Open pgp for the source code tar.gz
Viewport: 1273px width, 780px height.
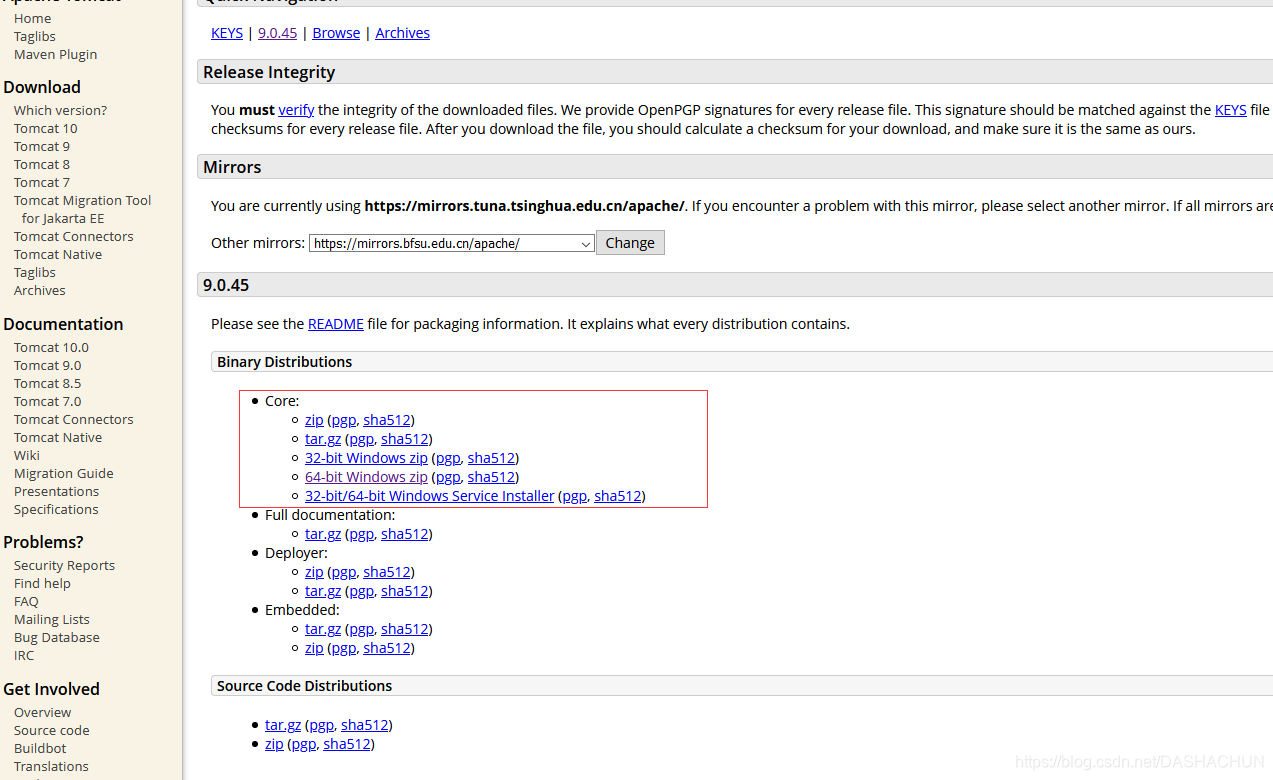321,725
